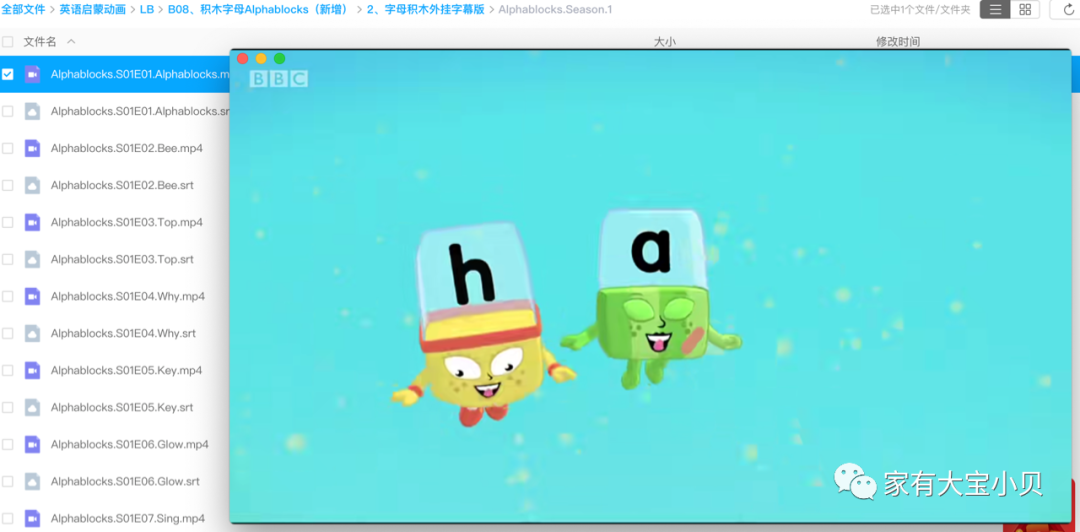
Task: Check the Alphablocks.S01E06.Glow.mp4 checkbox
Action: point(8,444)
